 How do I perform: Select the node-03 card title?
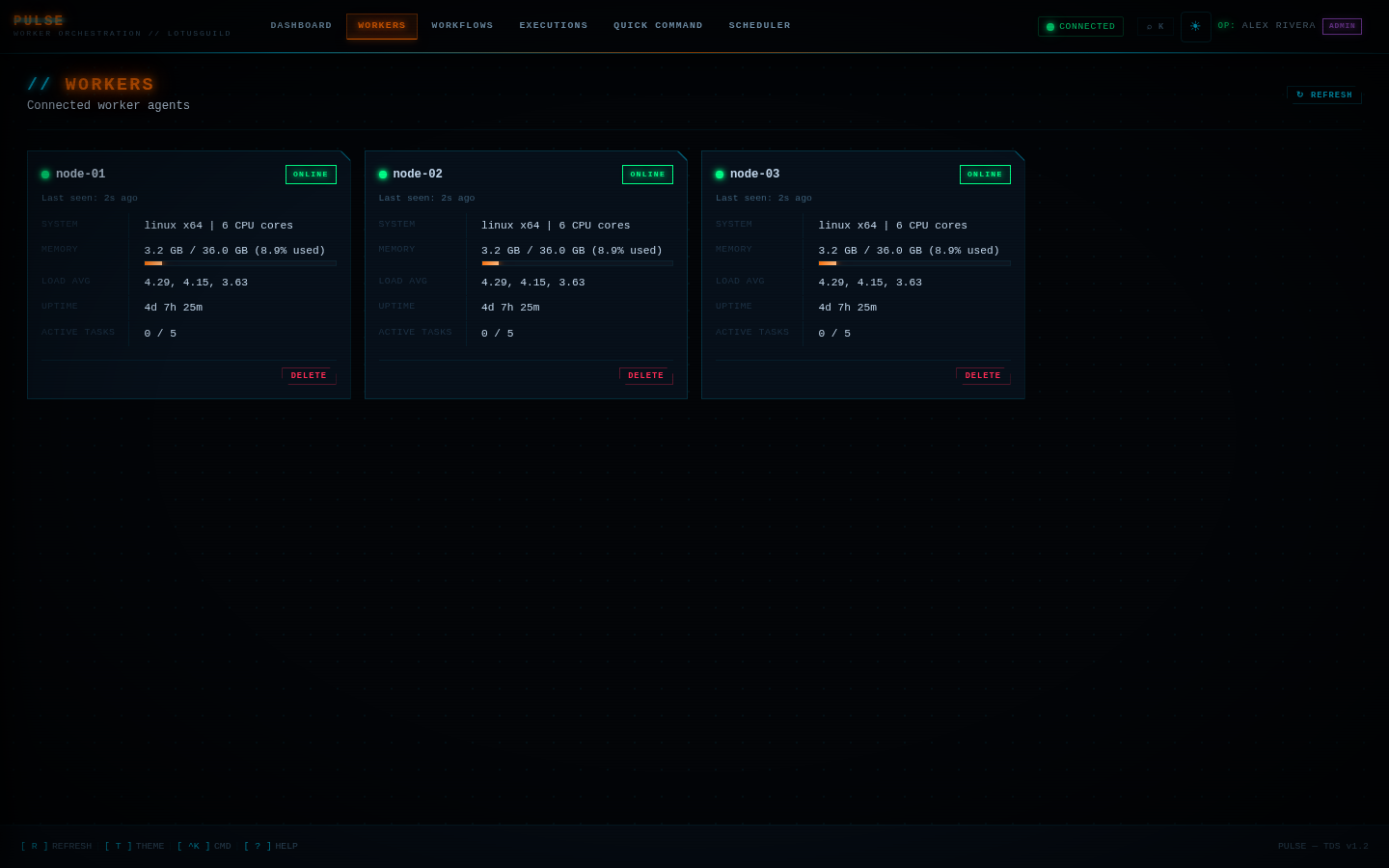[755, 175]
